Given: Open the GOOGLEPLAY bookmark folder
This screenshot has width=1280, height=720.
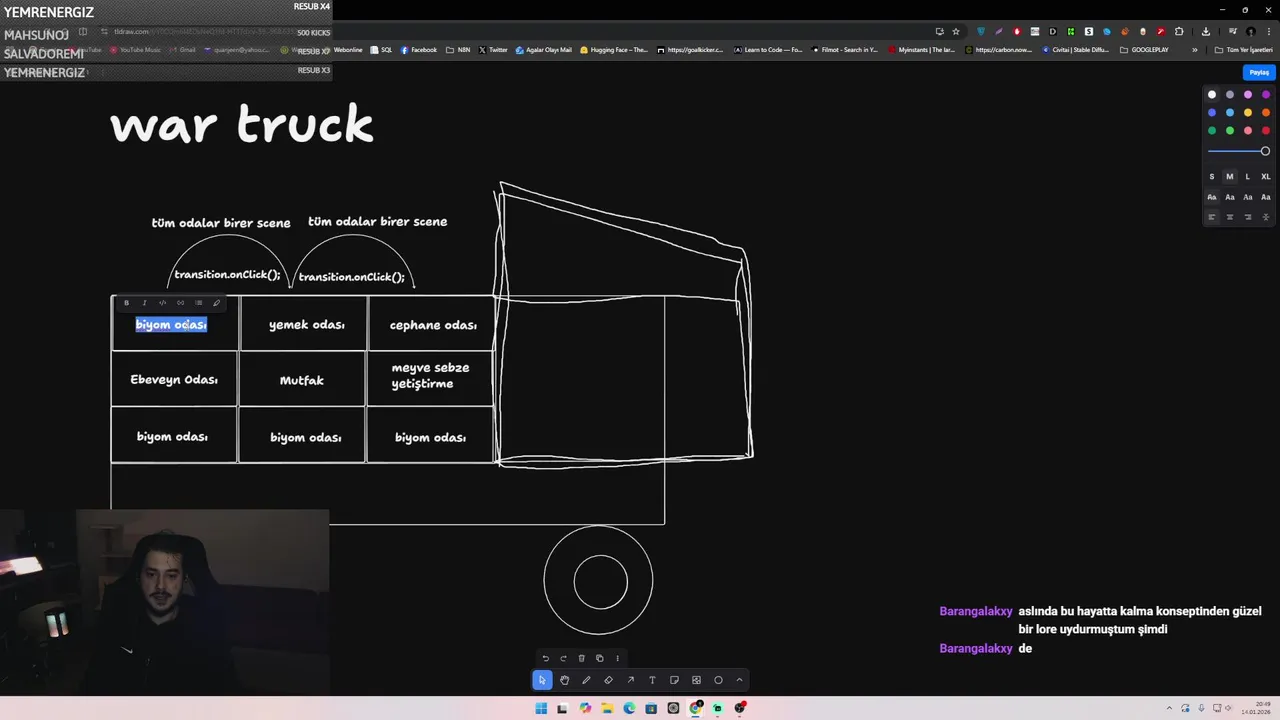Looking at the screenshot, I should point(1144,50).
